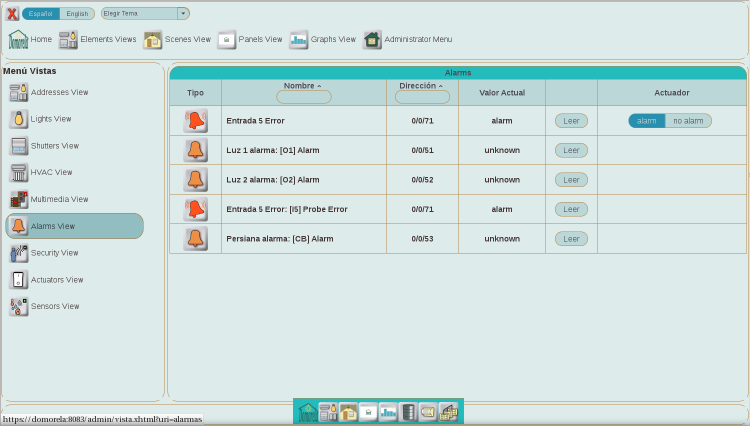Click graphs chart icon in bottom dock

(x=388, y=412)
